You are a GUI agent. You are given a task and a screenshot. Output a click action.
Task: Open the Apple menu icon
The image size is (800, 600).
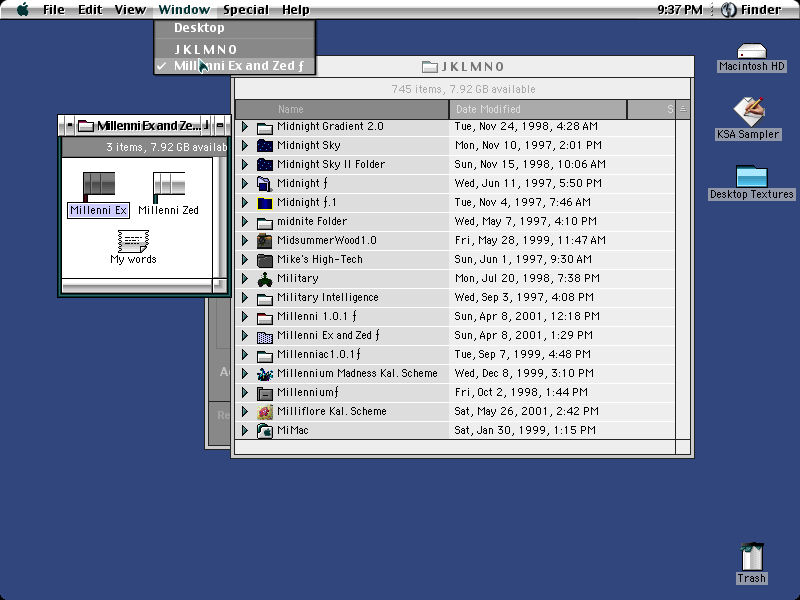point(22,9)
